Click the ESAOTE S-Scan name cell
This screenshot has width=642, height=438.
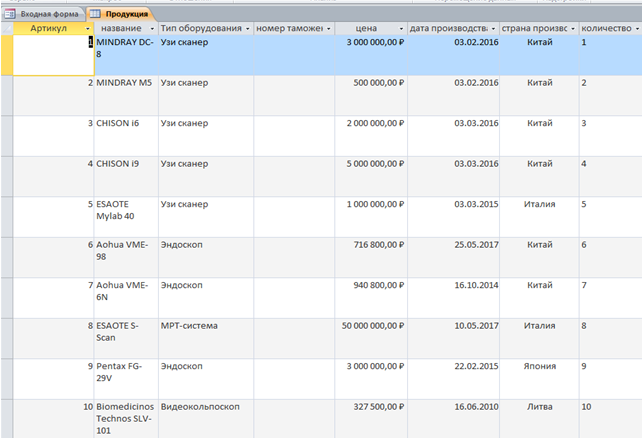coord(126,339)
